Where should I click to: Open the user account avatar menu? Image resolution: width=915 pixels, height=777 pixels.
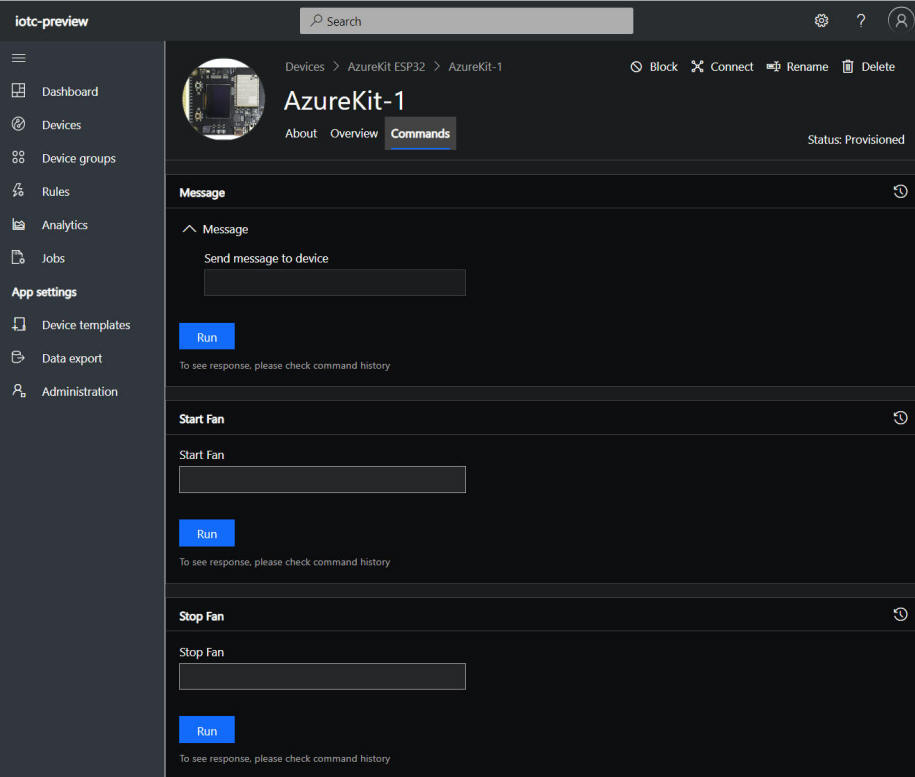pyautogui.click(x=901, y=21)
